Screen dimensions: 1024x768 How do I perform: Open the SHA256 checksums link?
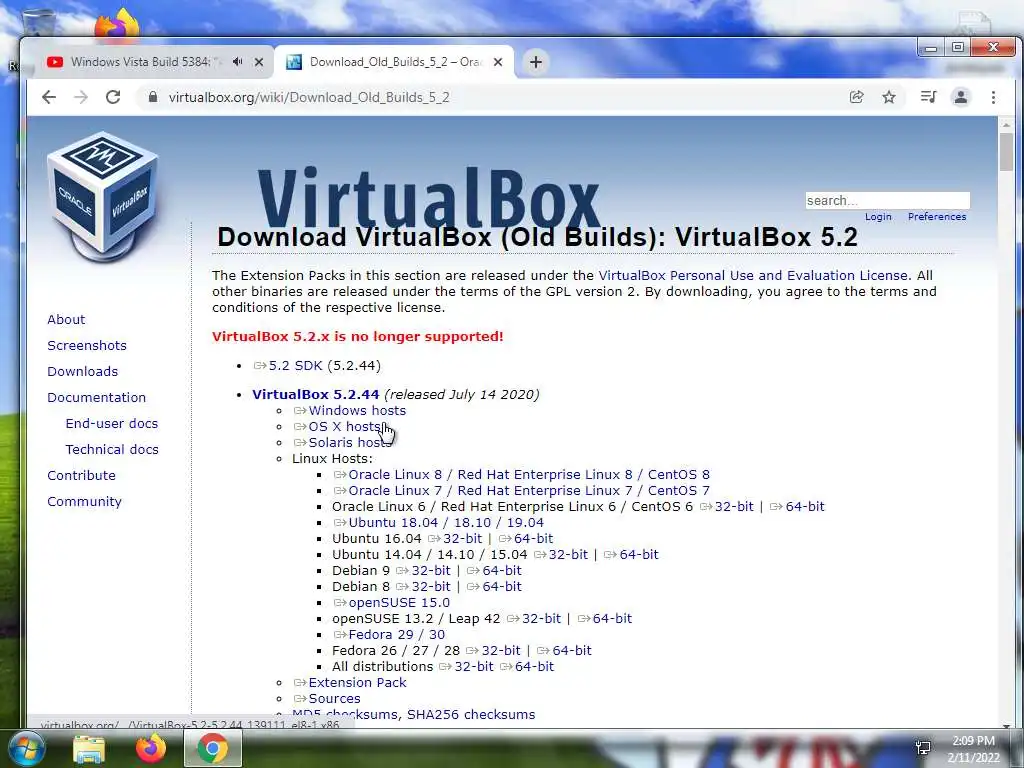[471, 714]
